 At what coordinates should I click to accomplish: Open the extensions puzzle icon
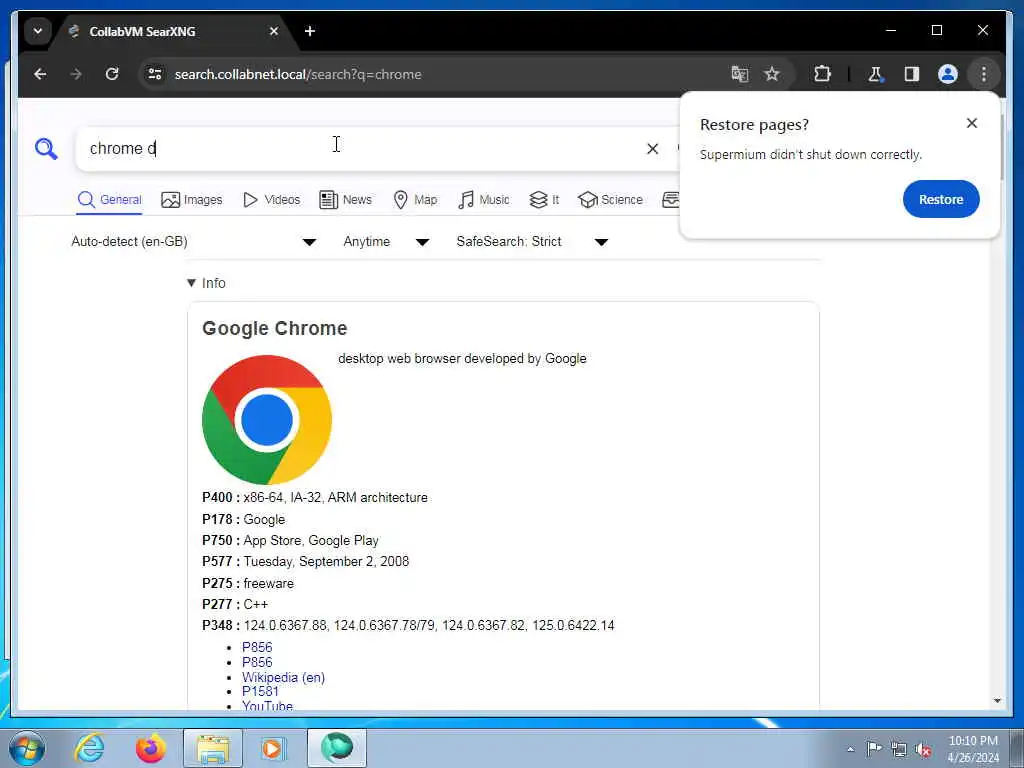[822, 74]
